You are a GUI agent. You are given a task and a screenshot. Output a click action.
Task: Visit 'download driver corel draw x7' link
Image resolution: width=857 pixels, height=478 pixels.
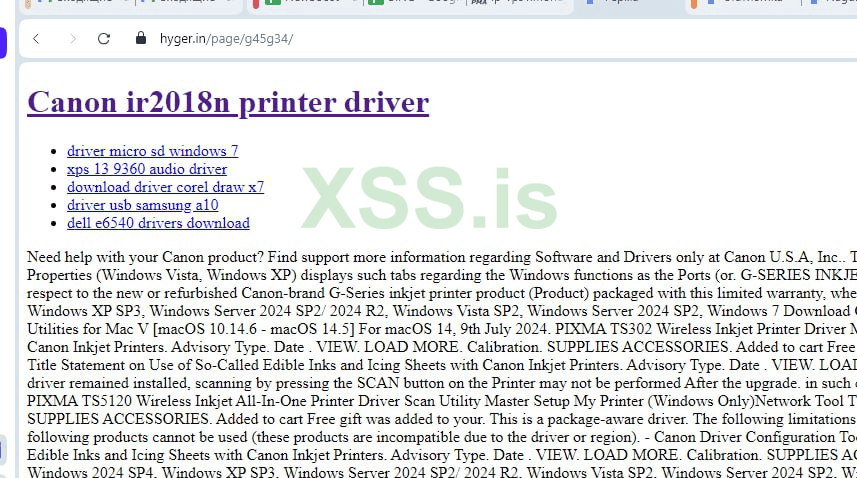pyautogui.click(x=166, y=187)
